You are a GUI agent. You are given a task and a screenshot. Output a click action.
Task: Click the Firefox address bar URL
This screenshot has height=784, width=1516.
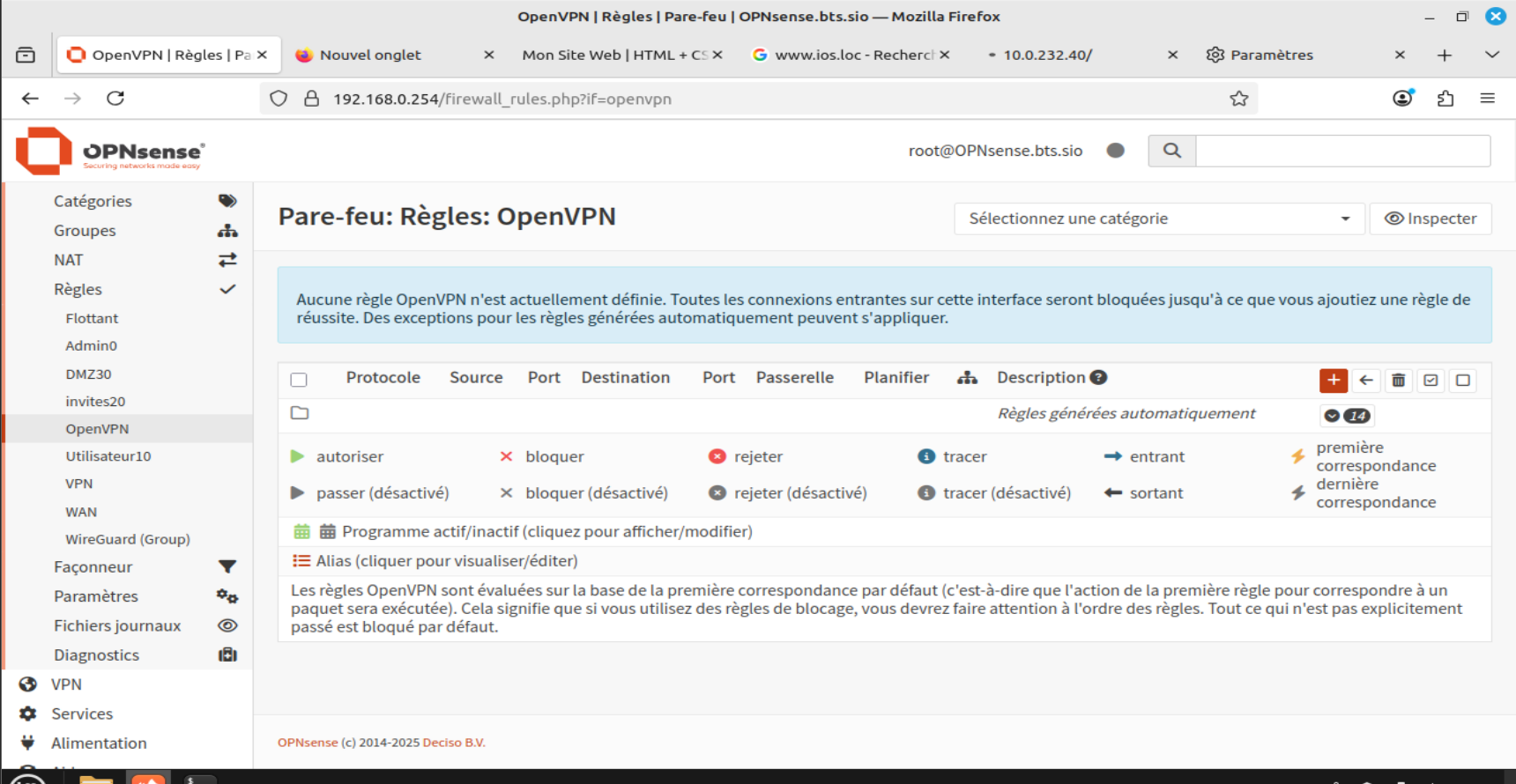pos(502,99)
